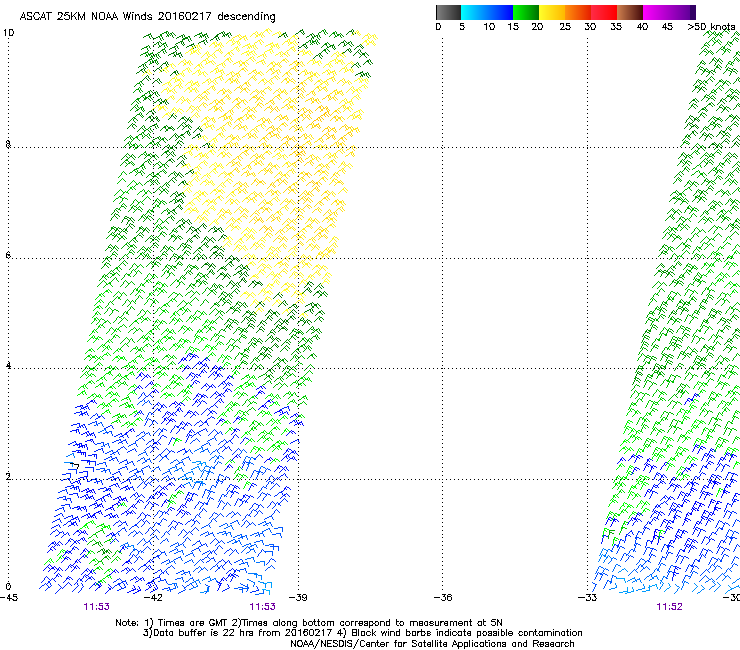The height and width of the screenshot is (650, 740).
Task: Click the latitude axis label '8'
Action: pyautogui.click(x=8, y=144)
